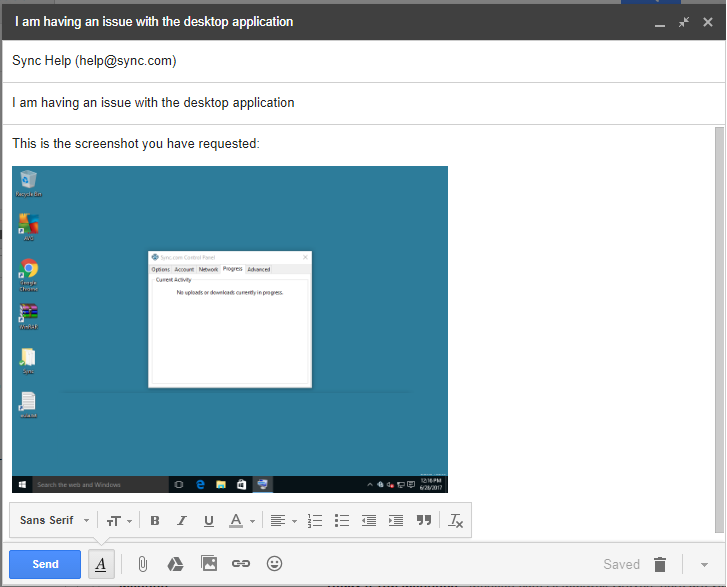This screenshot has height=587, width=727.
Task: Expand the text alignment dropdown
Action: tap(283, 521)
